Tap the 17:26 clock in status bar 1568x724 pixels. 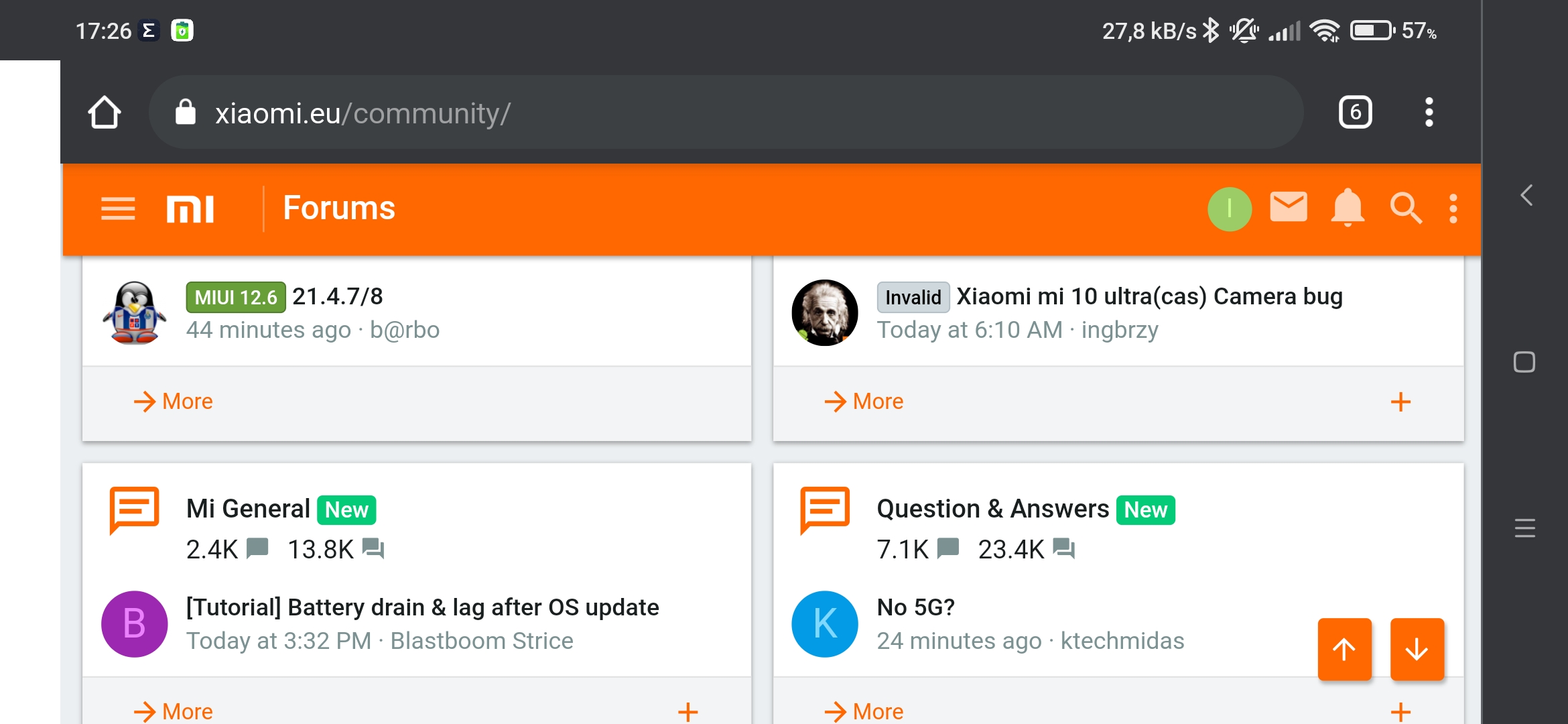103,31
